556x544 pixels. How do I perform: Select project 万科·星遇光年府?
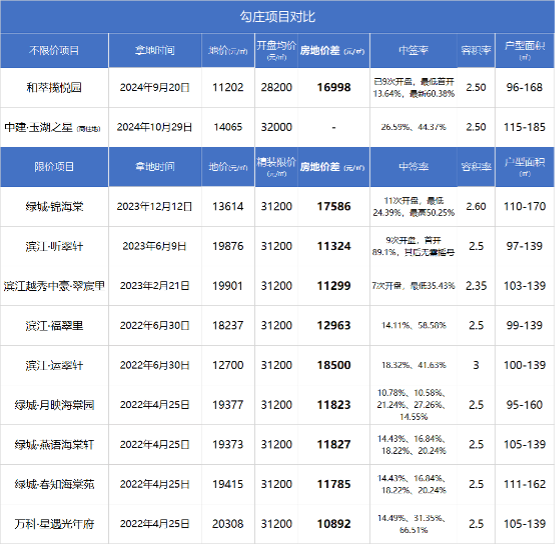click(x=54, y=524)
